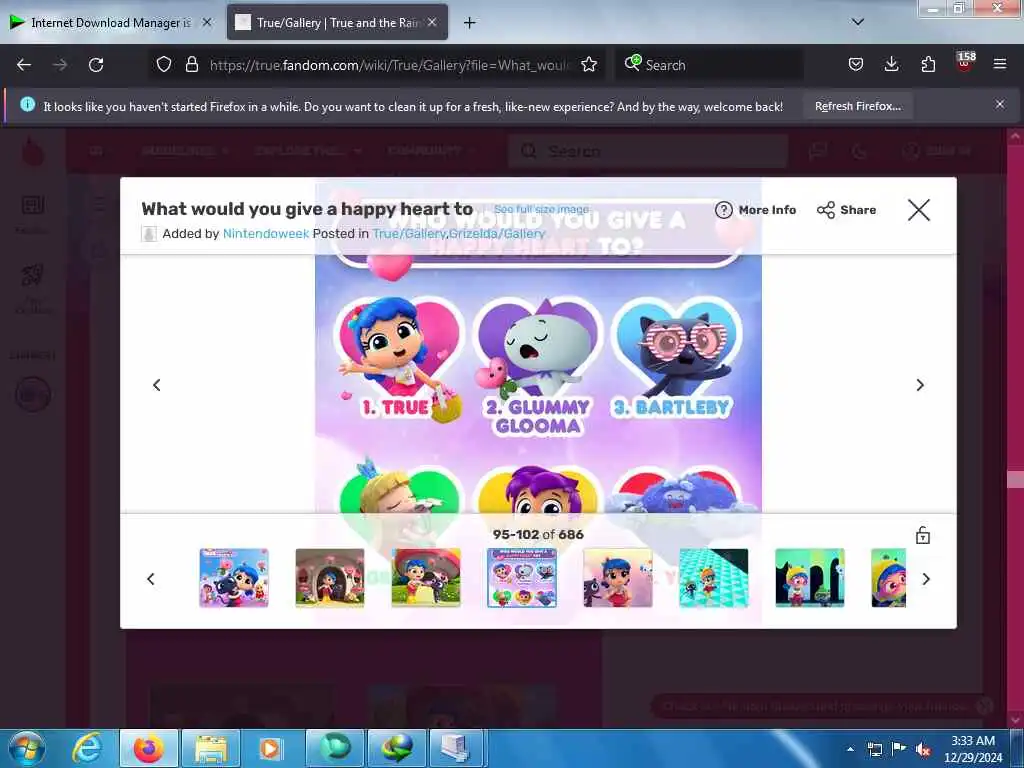Save to Pocket icon in toolbar
The image size is (1024, 768).
pos(856,65)
